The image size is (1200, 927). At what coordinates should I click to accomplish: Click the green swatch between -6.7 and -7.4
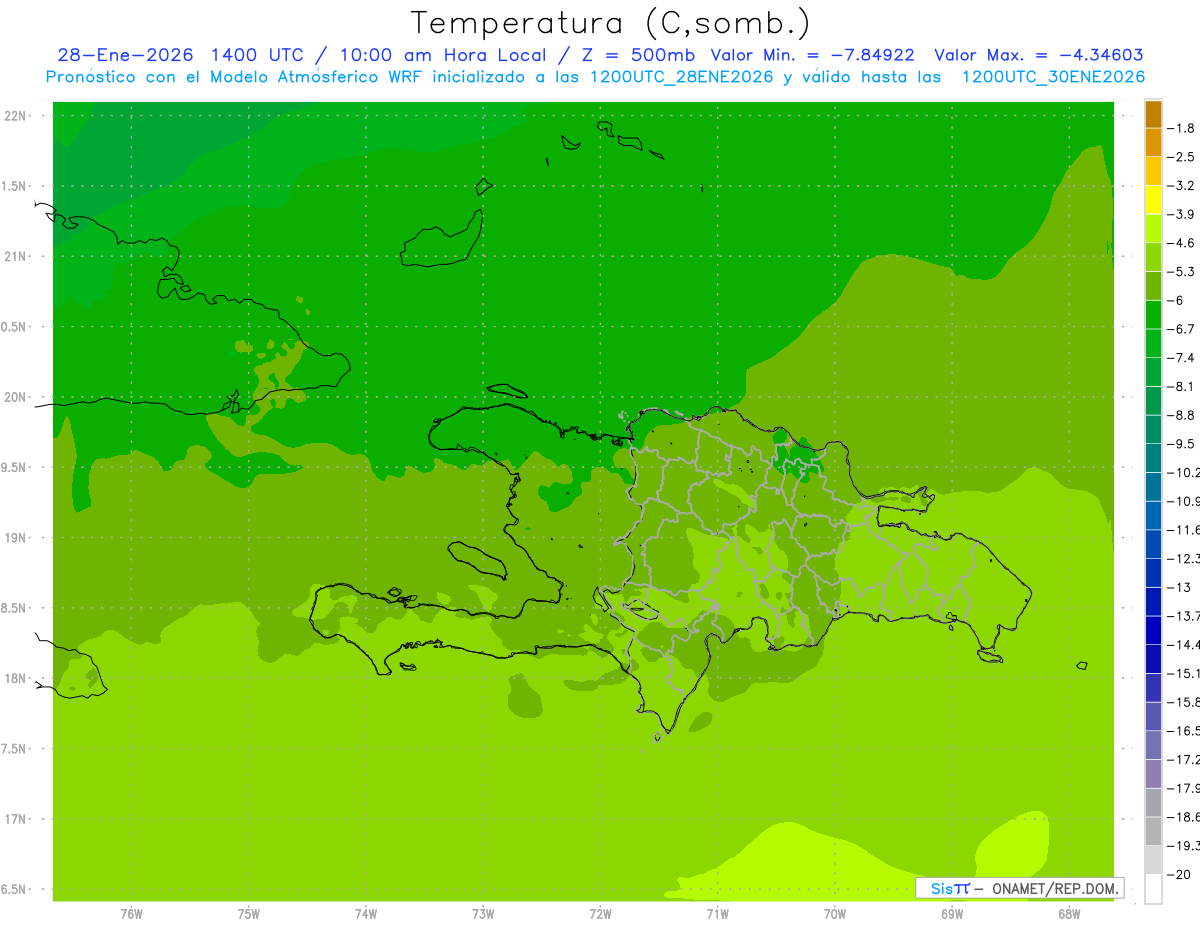click(x=1153, y=343)
